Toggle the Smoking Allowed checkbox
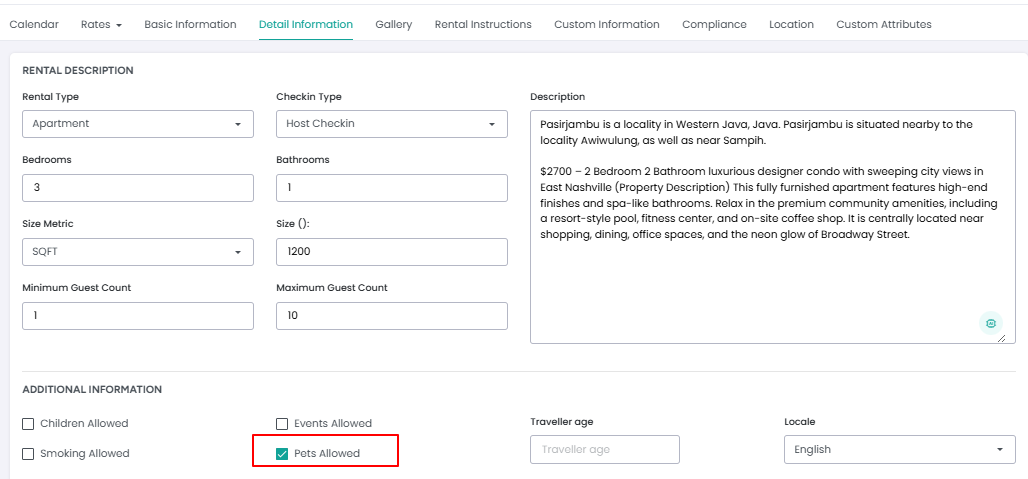 tap(28, 453)
